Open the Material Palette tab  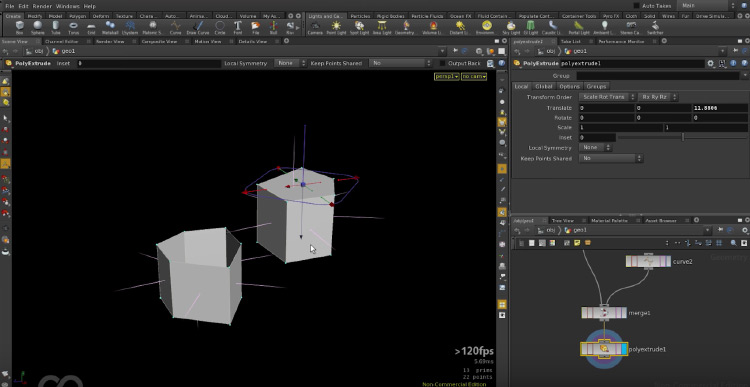coord(609,221)
